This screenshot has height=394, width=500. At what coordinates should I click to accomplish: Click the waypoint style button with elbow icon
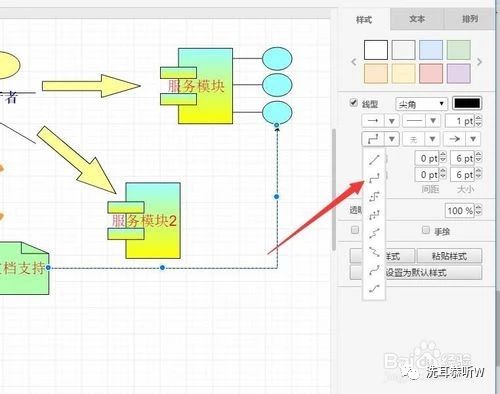click(x=373, y=139)
